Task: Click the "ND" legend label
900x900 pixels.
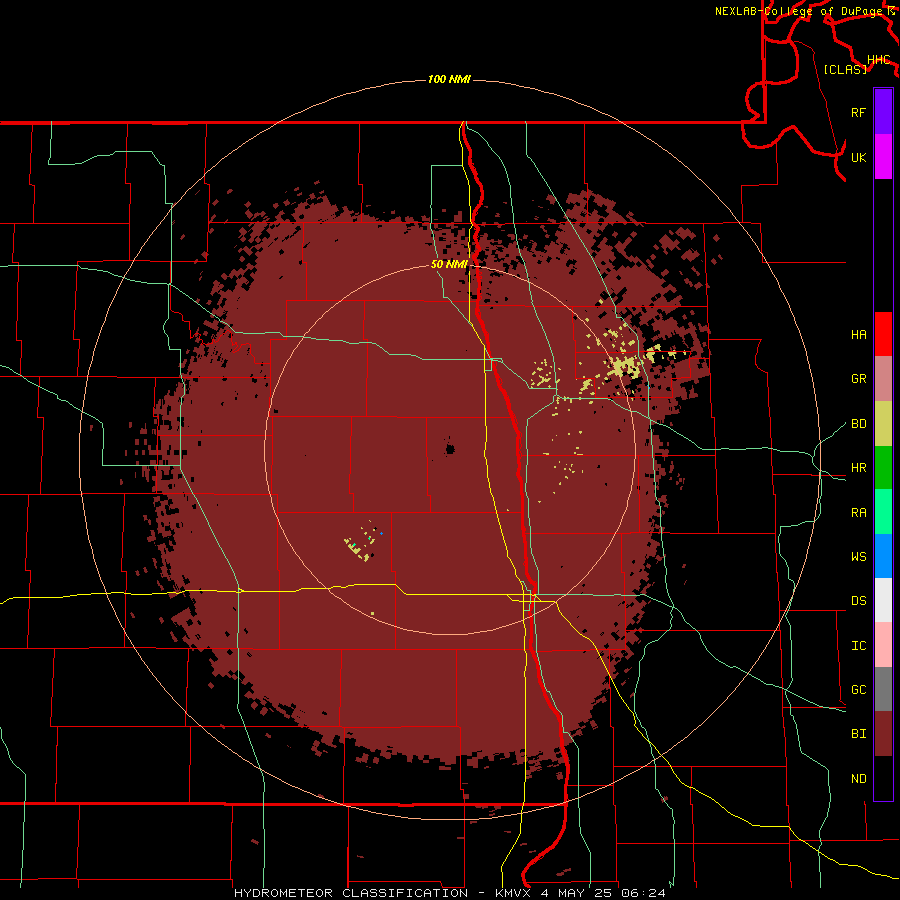Action: click(858, 779)
